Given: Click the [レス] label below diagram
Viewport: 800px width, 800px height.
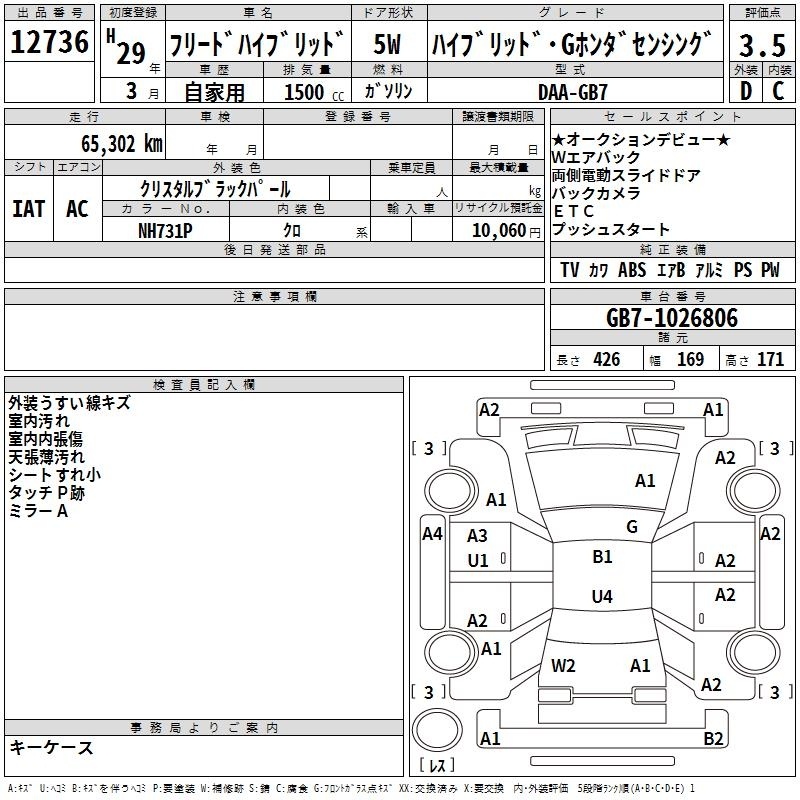Looking at the screenshot, I should point(436,766).
